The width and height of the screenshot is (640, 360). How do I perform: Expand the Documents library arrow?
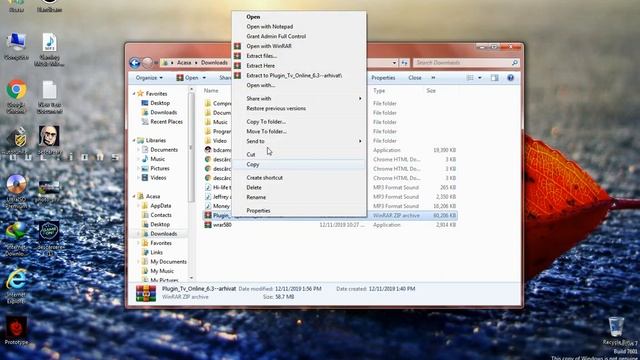(x=138, y=150)
